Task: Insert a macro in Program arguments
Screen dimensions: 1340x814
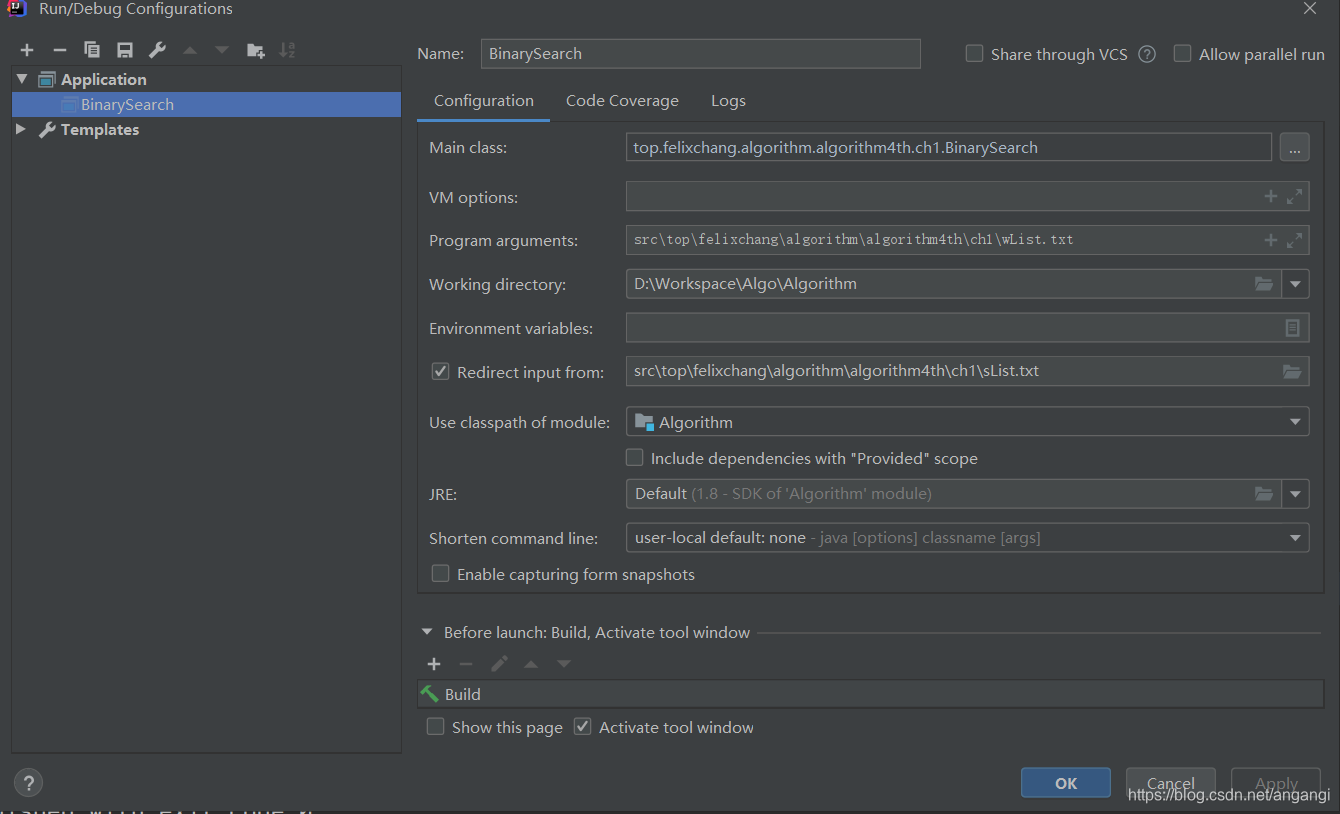Action: coord(1271,240)
